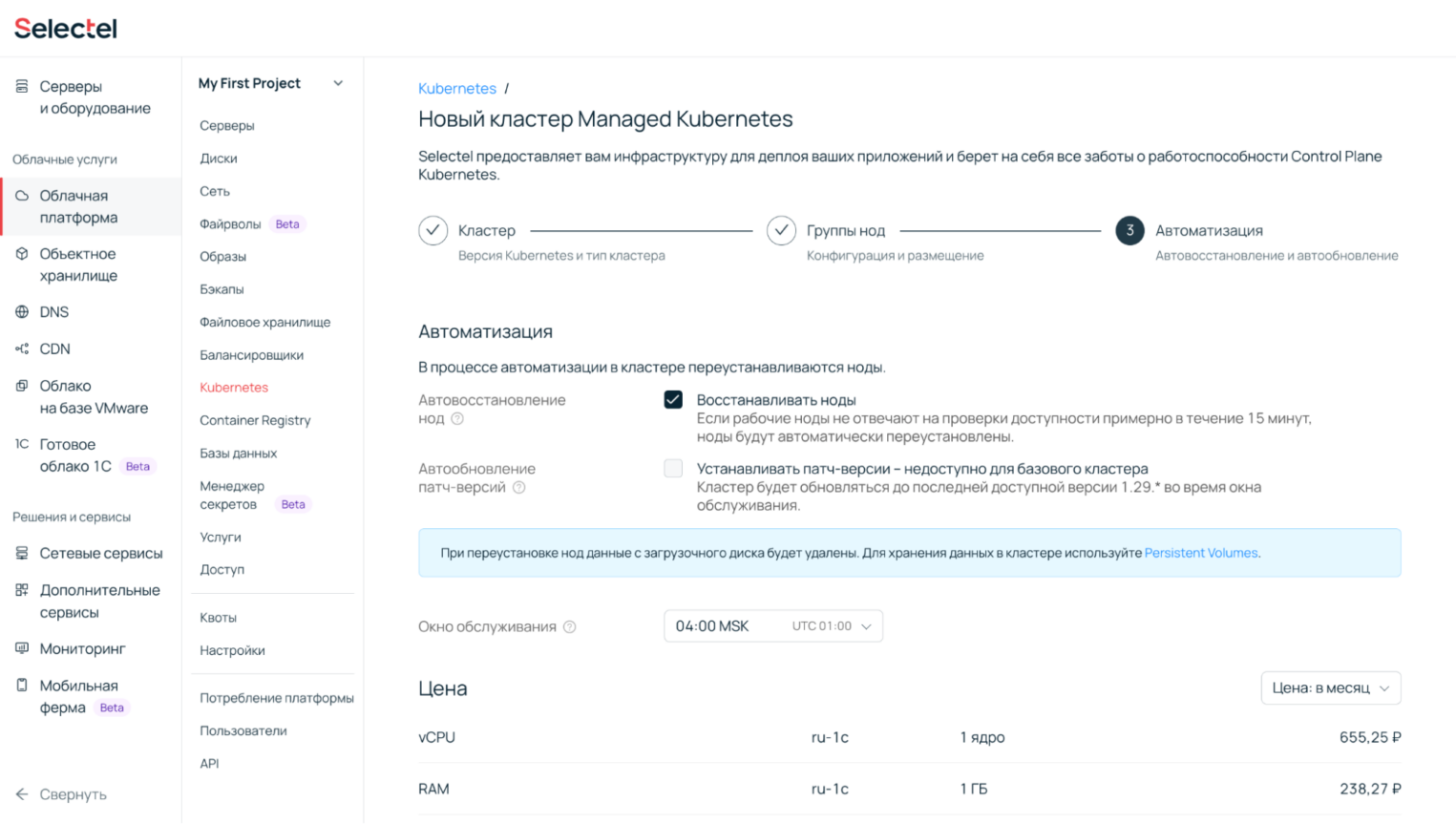
Task: Click the Kubernetes breadcrumb link
Action: click(x=457, y=89)
